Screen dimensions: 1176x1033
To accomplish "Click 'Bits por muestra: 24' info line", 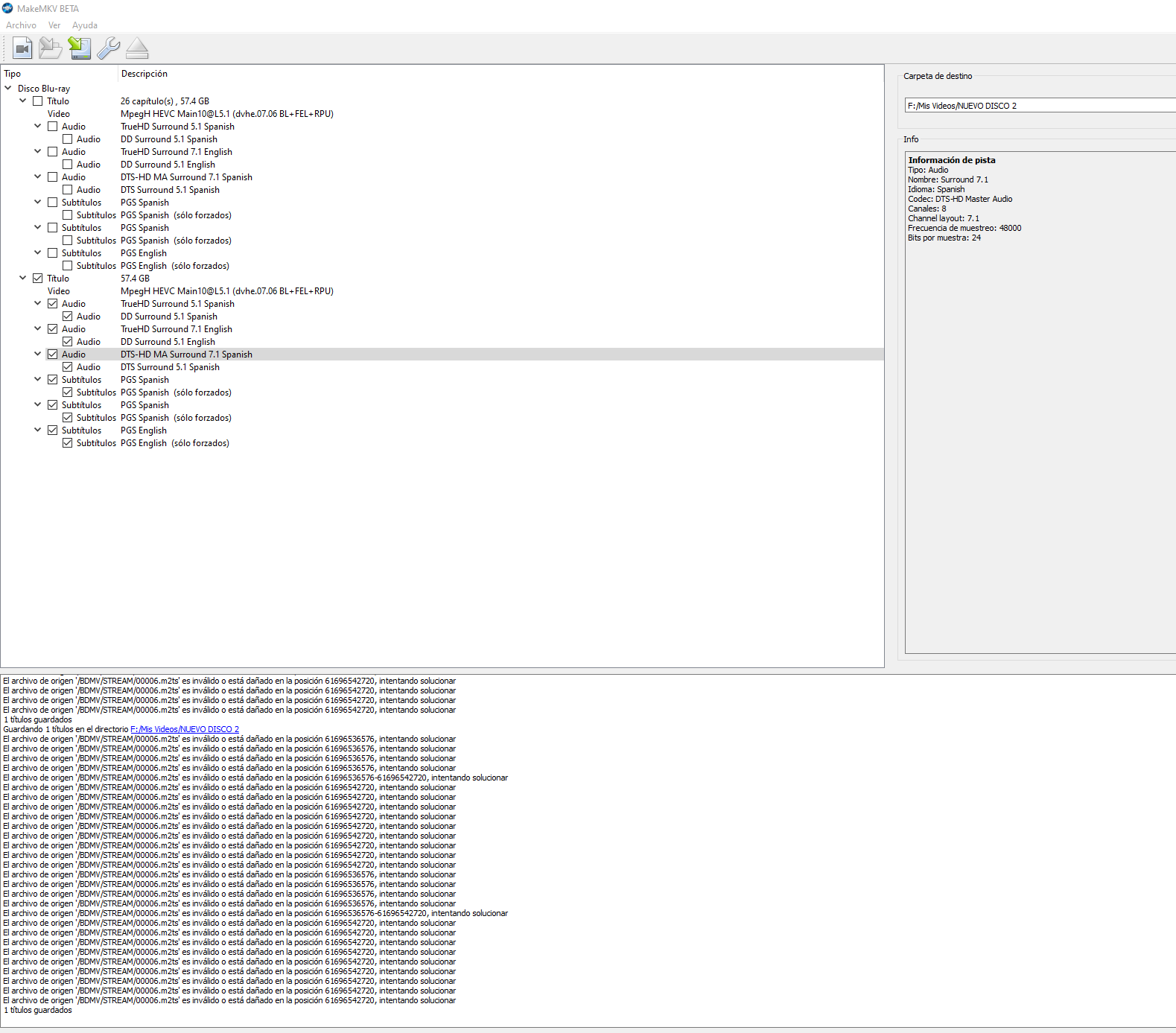I will (x=944, y=238).
